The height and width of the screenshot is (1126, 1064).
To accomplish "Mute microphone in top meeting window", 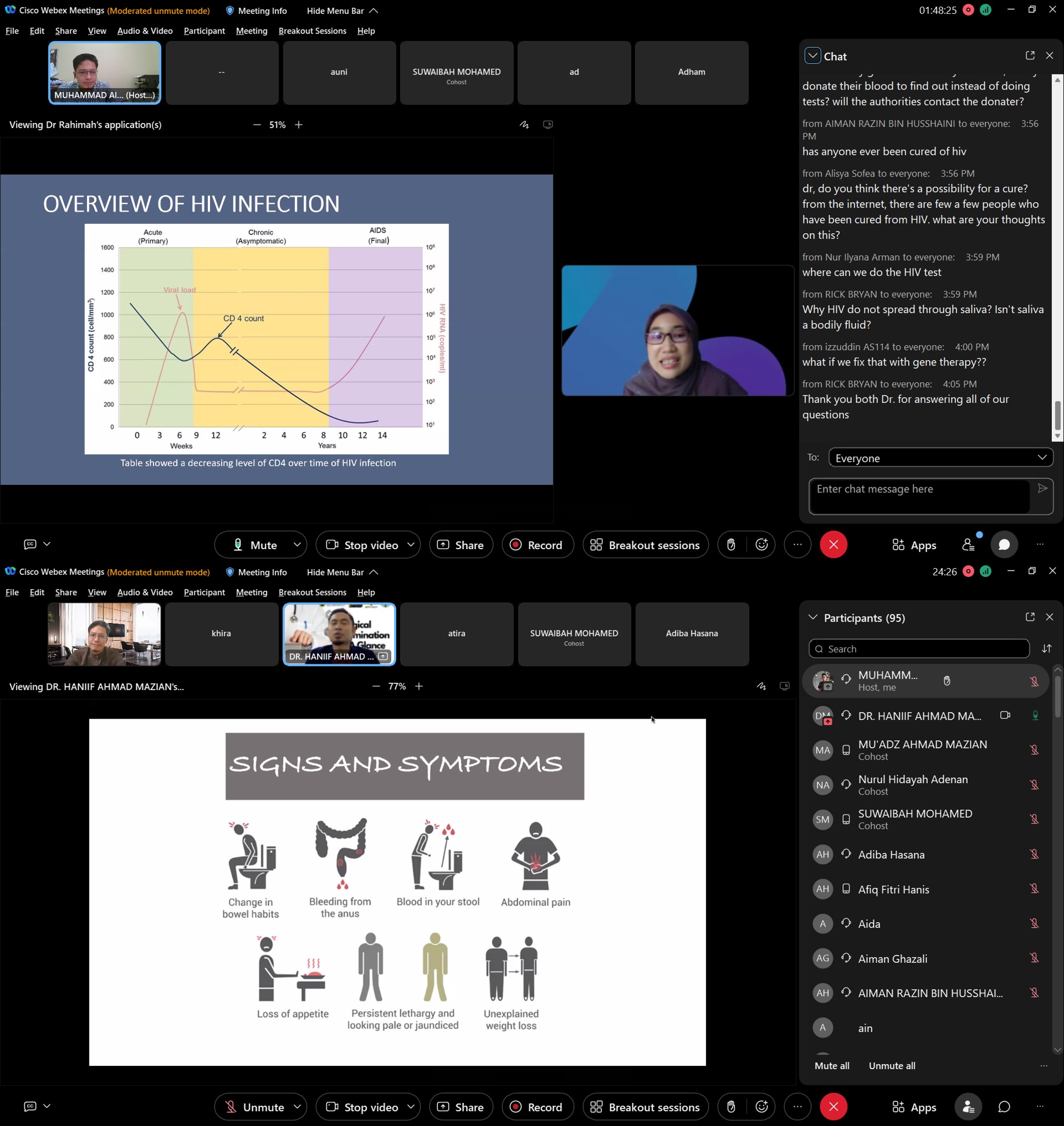I will click(255, 544).
